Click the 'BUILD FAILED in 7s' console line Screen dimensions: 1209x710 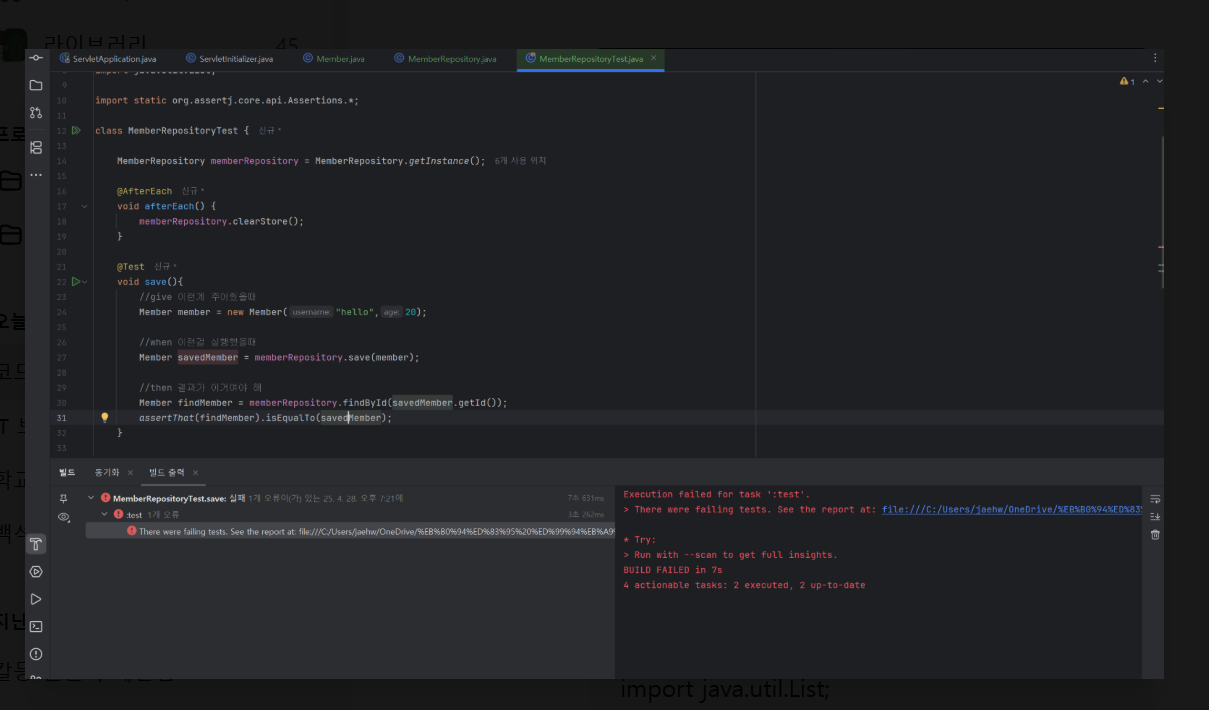[x=672, y=570]
